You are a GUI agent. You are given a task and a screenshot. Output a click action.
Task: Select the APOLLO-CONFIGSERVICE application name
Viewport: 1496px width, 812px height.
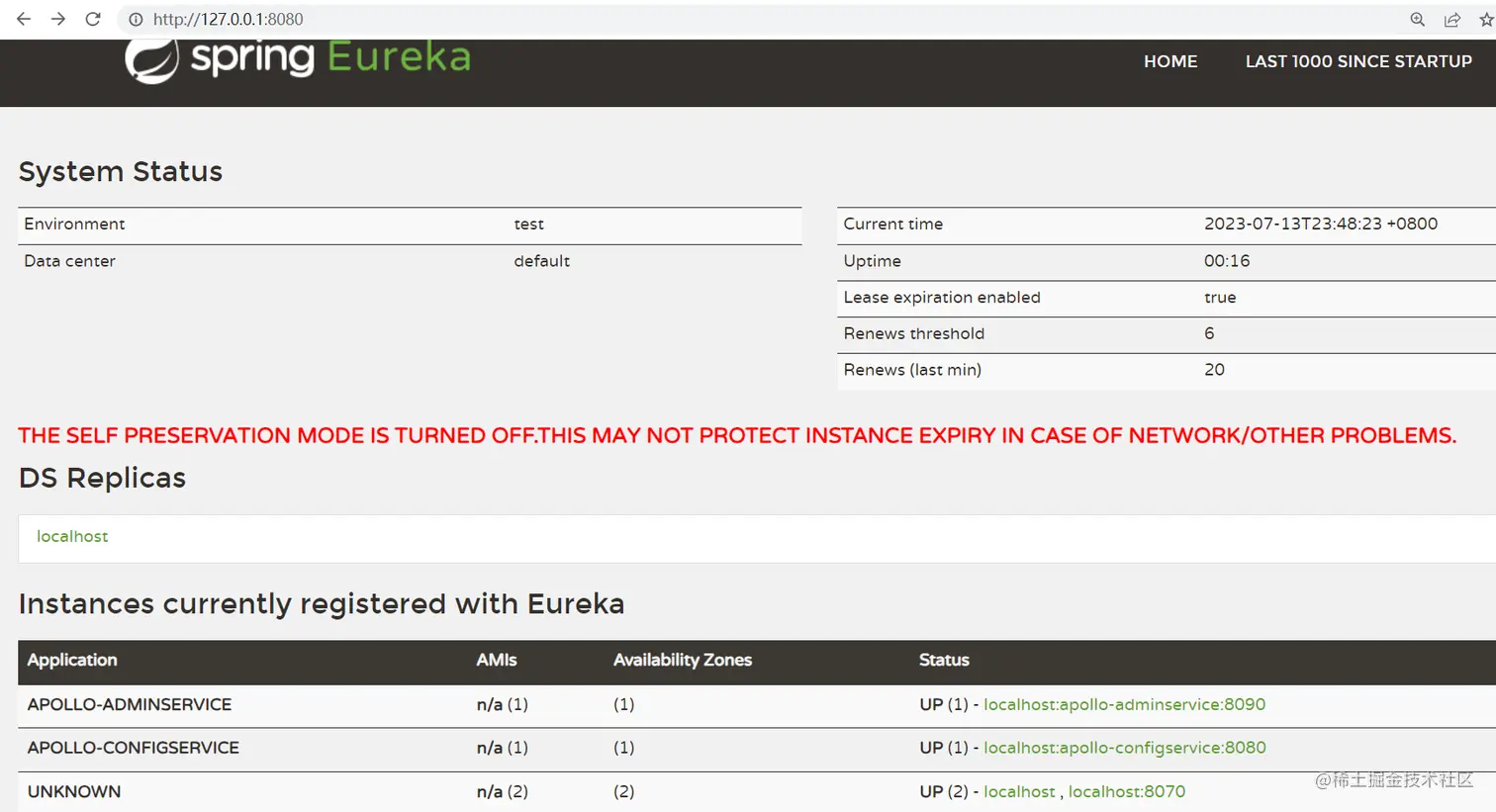tap(134, 748)
